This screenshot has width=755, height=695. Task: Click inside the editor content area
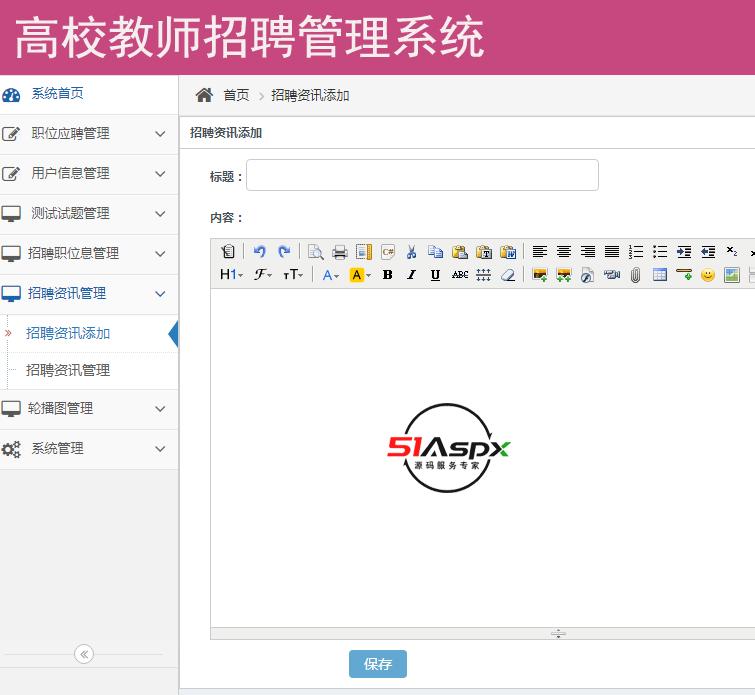(x=482, y=458)
